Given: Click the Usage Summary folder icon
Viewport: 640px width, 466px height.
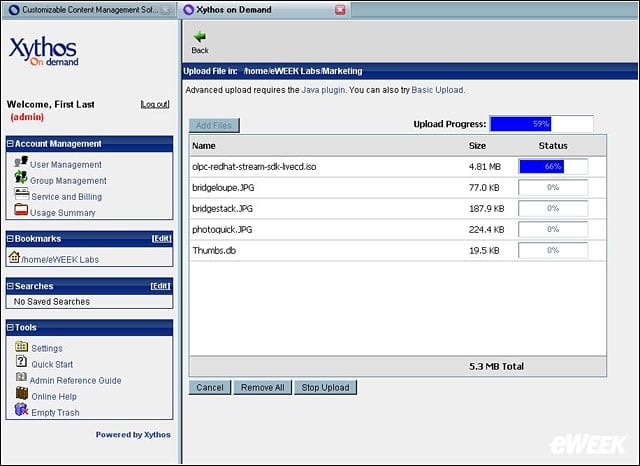Looking at the screenshot, I should click(21, 210).
